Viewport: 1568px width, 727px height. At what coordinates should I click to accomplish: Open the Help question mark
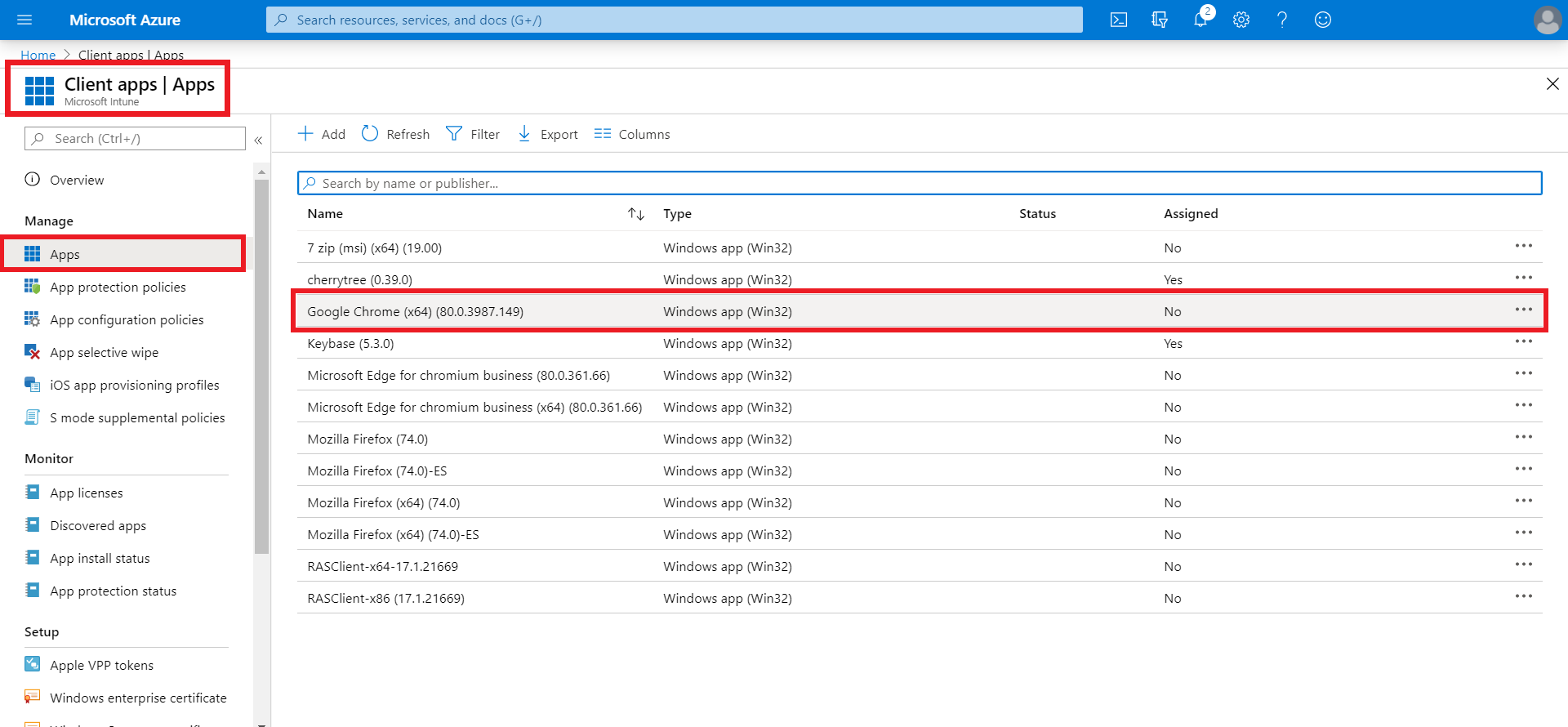(1282, 20)
